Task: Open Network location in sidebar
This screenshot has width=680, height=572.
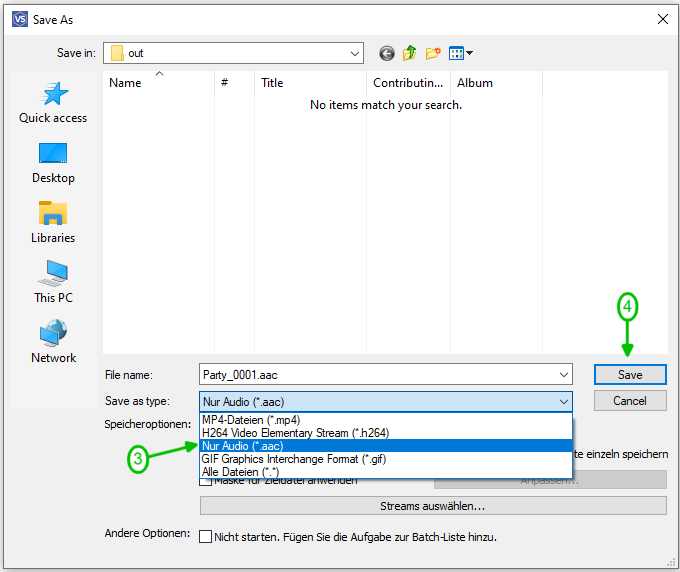Action: 53,343
